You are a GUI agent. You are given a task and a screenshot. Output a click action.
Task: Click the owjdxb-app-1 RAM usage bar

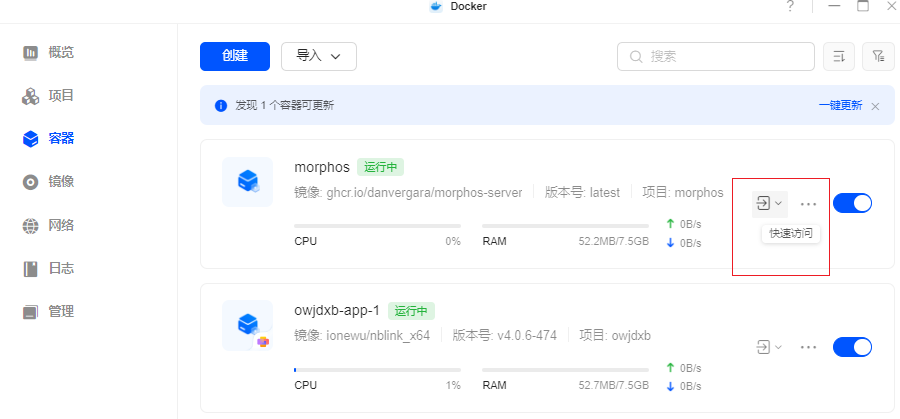[565, 370]
